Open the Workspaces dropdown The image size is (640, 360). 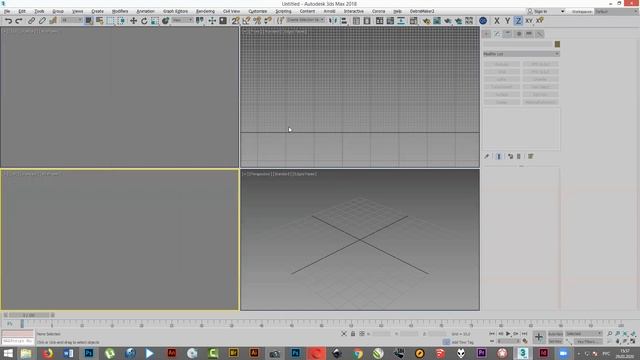(616, 11)
